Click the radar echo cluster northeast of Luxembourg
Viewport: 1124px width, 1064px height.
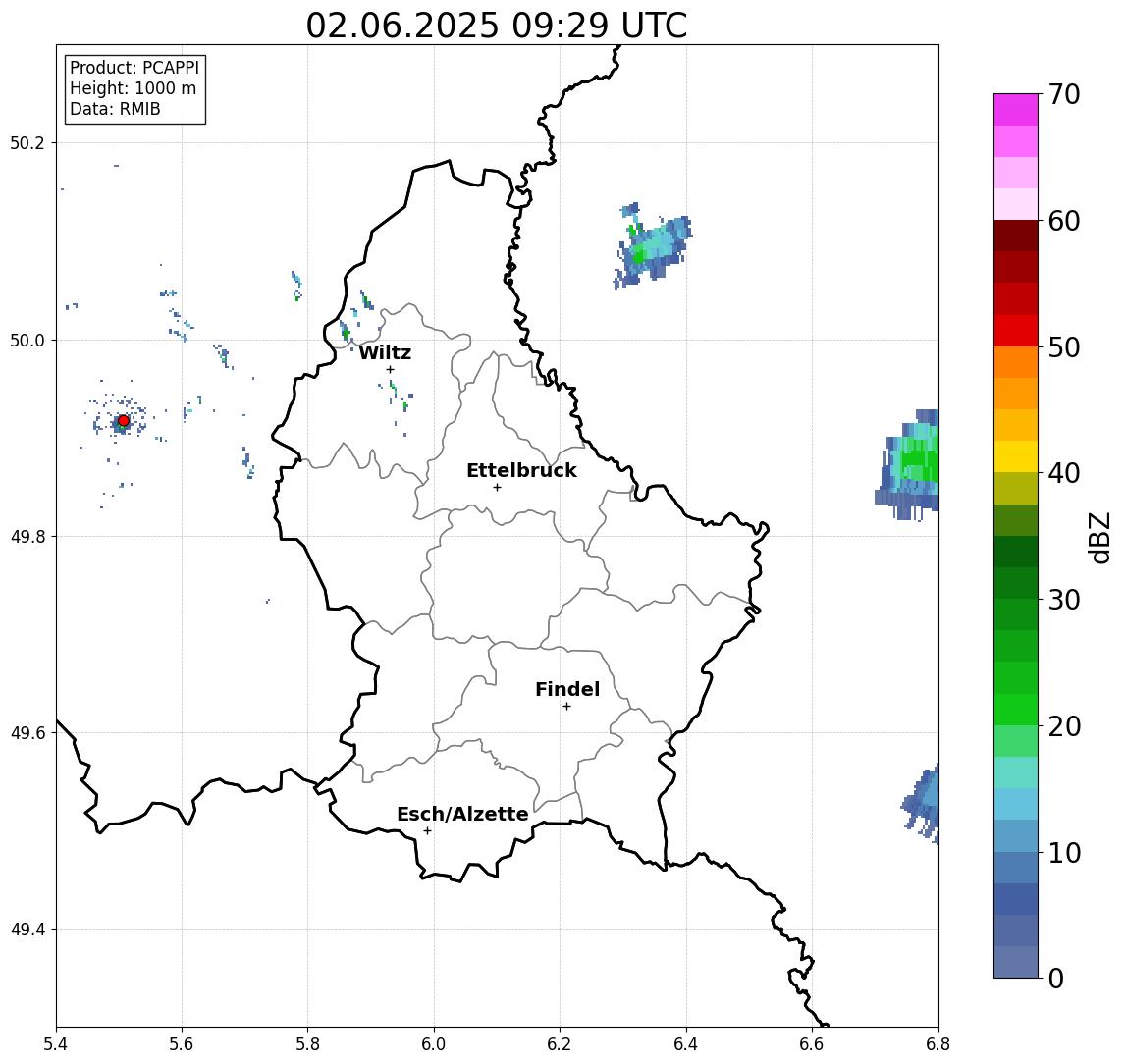[x=652, y=246]
